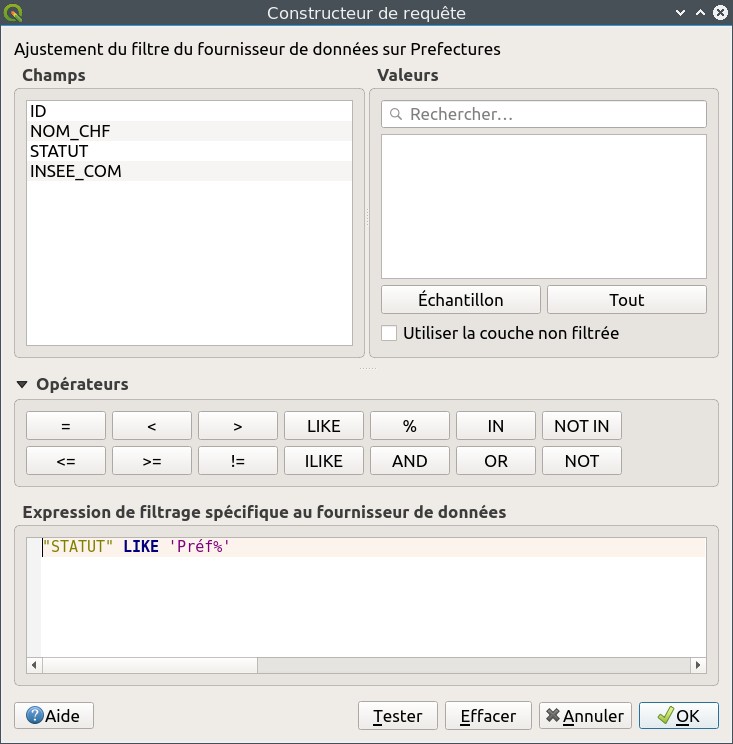Insert the not-equal operator

(238, 461)
